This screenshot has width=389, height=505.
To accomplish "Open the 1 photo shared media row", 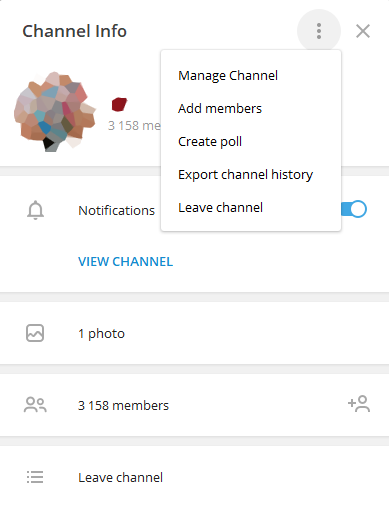I will point(194,333).
